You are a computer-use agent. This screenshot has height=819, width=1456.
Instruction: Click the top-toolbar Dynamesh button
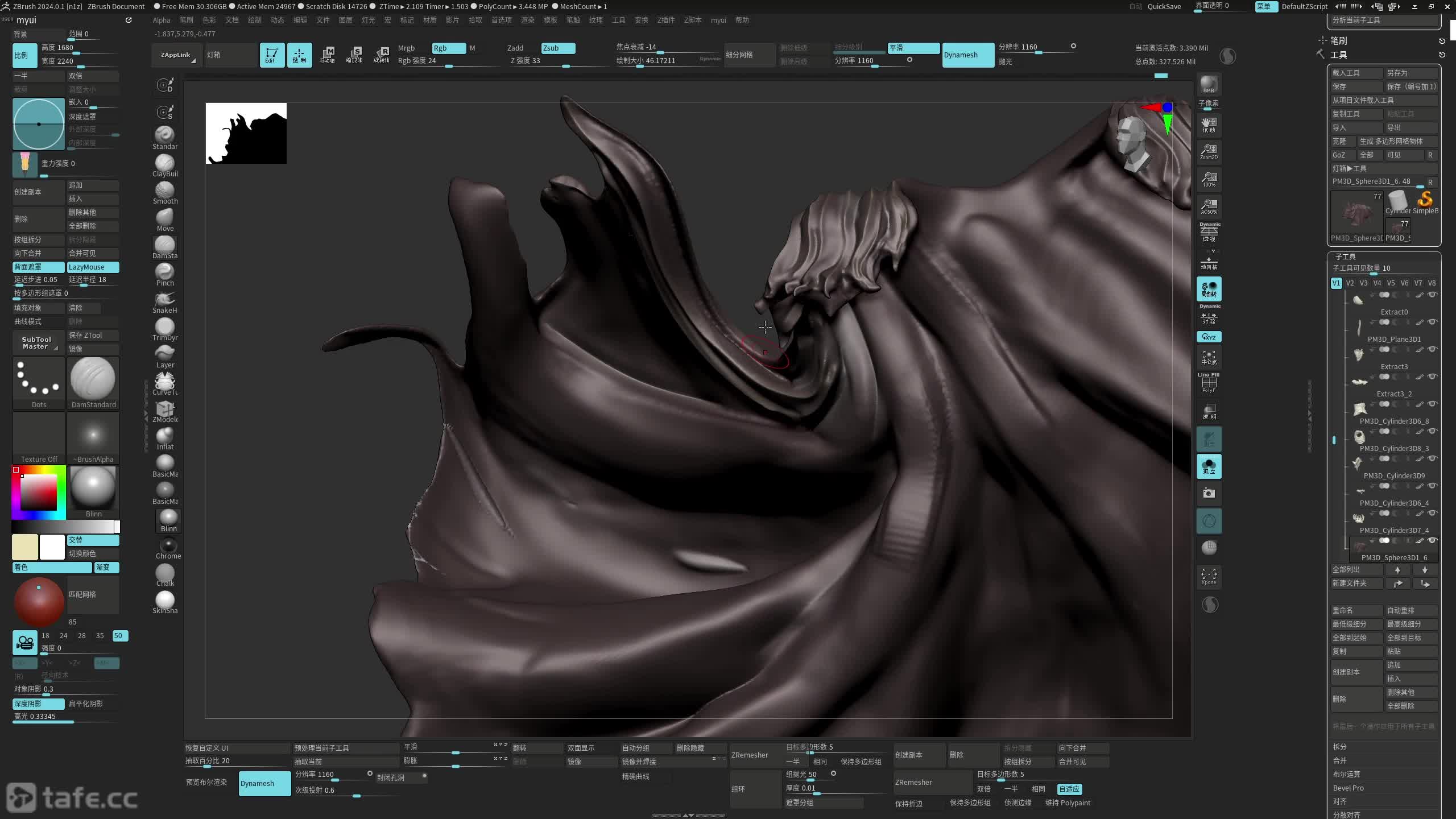[967, 55]
